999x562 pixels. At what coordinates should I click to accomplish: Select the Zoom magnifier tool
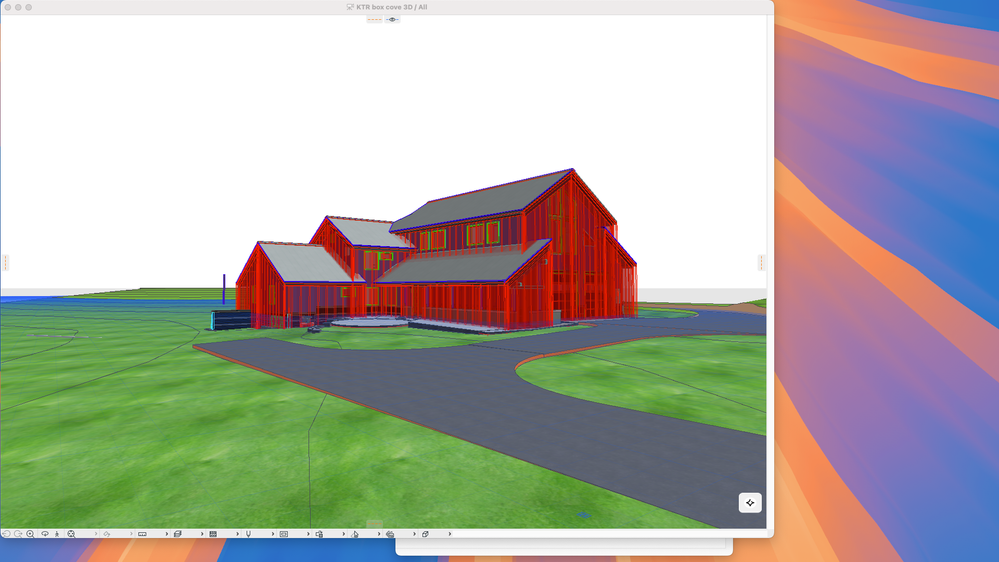coord(30,534)
